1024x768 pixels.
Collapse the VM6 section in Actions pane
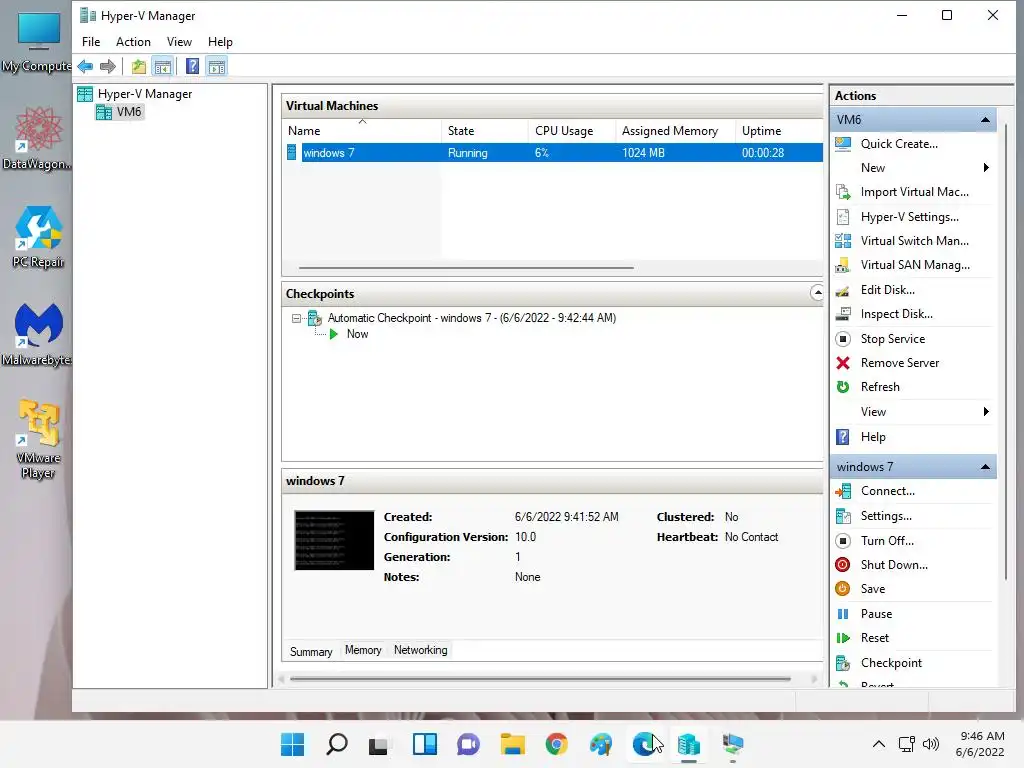coord(985,120)
